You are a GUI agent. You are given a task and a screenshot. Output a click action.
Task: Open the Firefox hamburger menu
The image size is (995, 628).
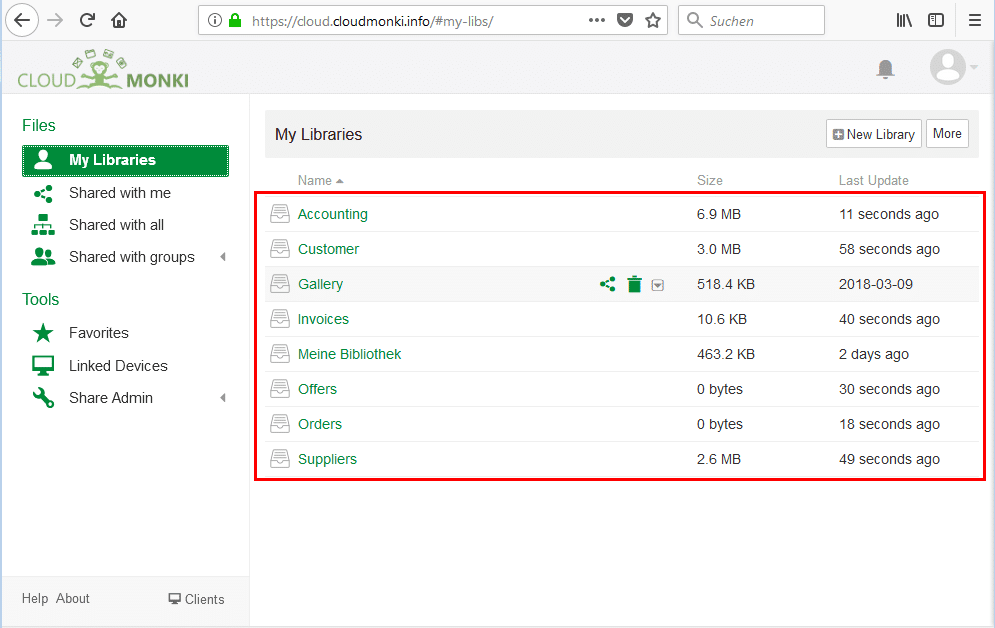[975, 20]
